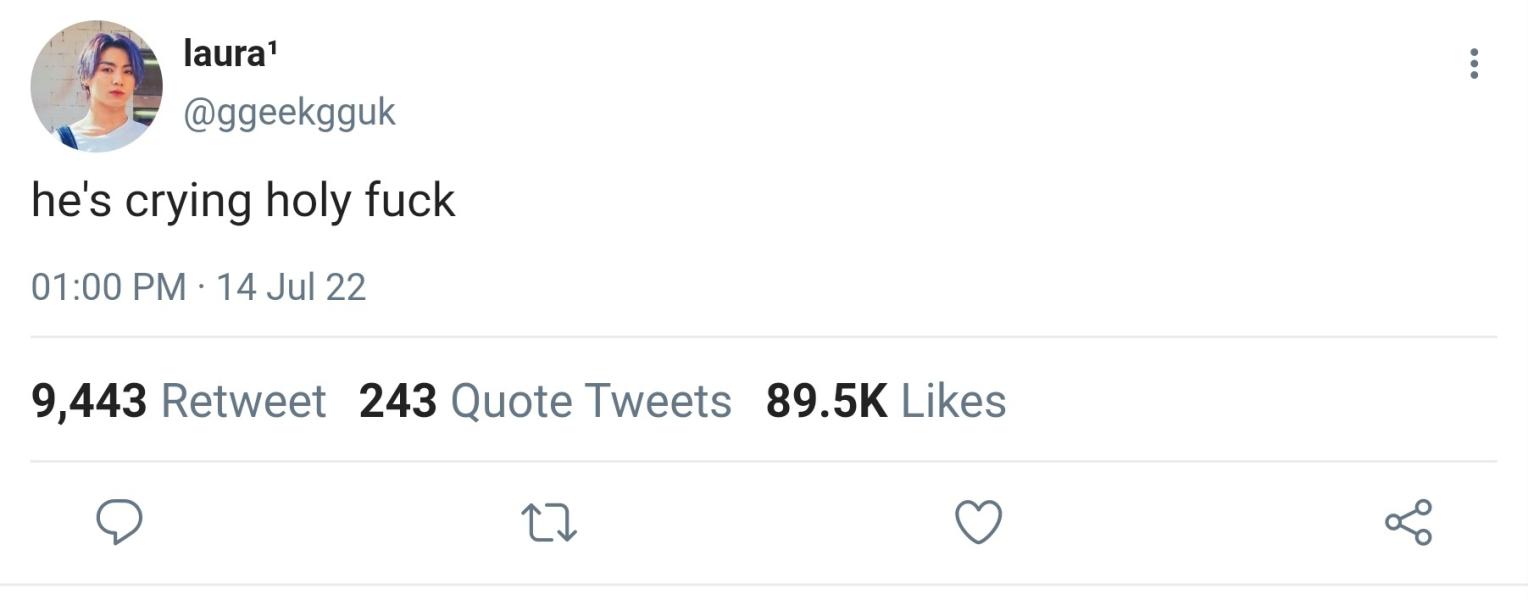Open the Quote Tweets label
This screenshot has width=1528, height=600.
pyautogui.click(x=591, y=401)
